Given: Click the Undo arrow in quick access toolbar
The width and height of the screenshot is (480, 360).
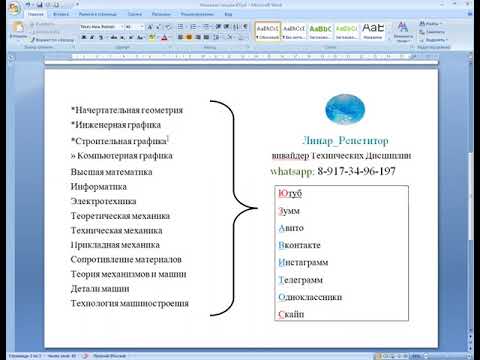Looking at the screenshot, I should point(28,5).
